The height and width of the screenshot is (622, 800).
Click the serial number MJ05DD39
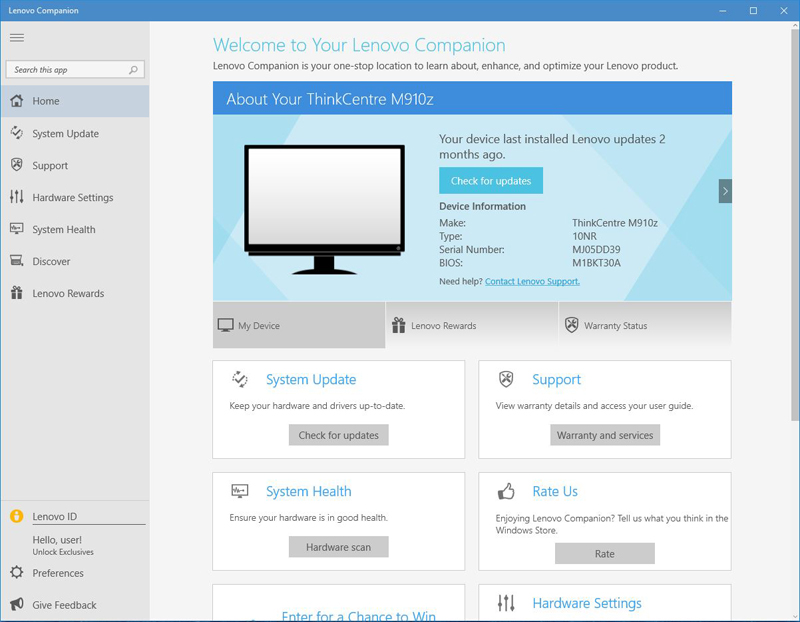point(596,250)
